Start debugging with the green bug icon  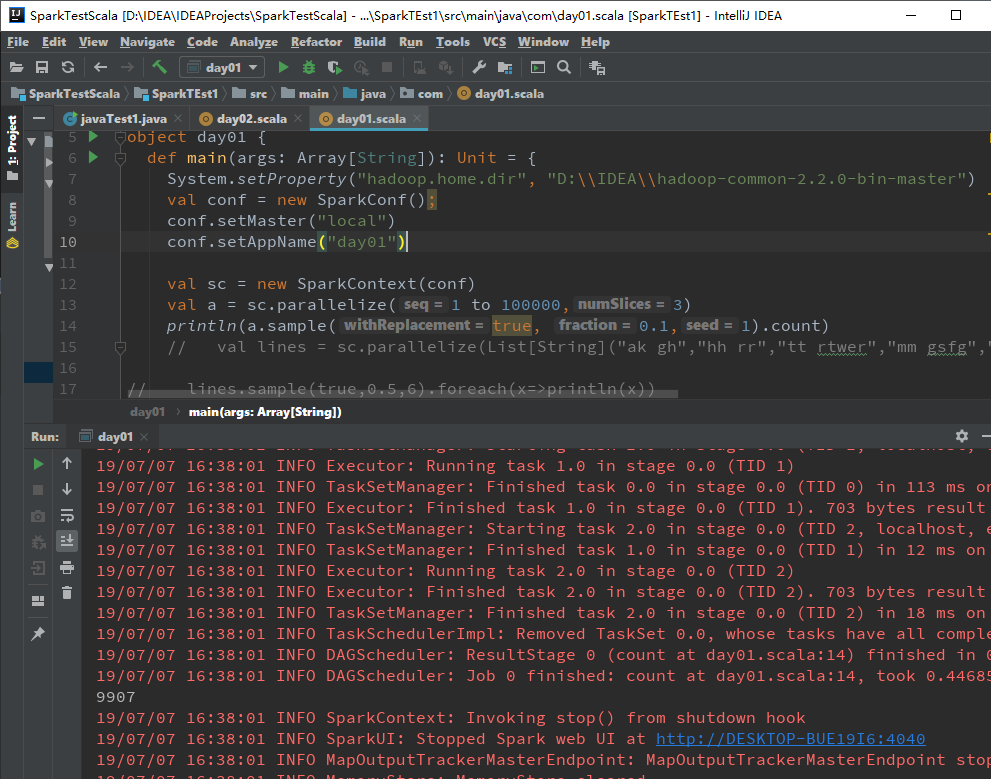(309, 68)
